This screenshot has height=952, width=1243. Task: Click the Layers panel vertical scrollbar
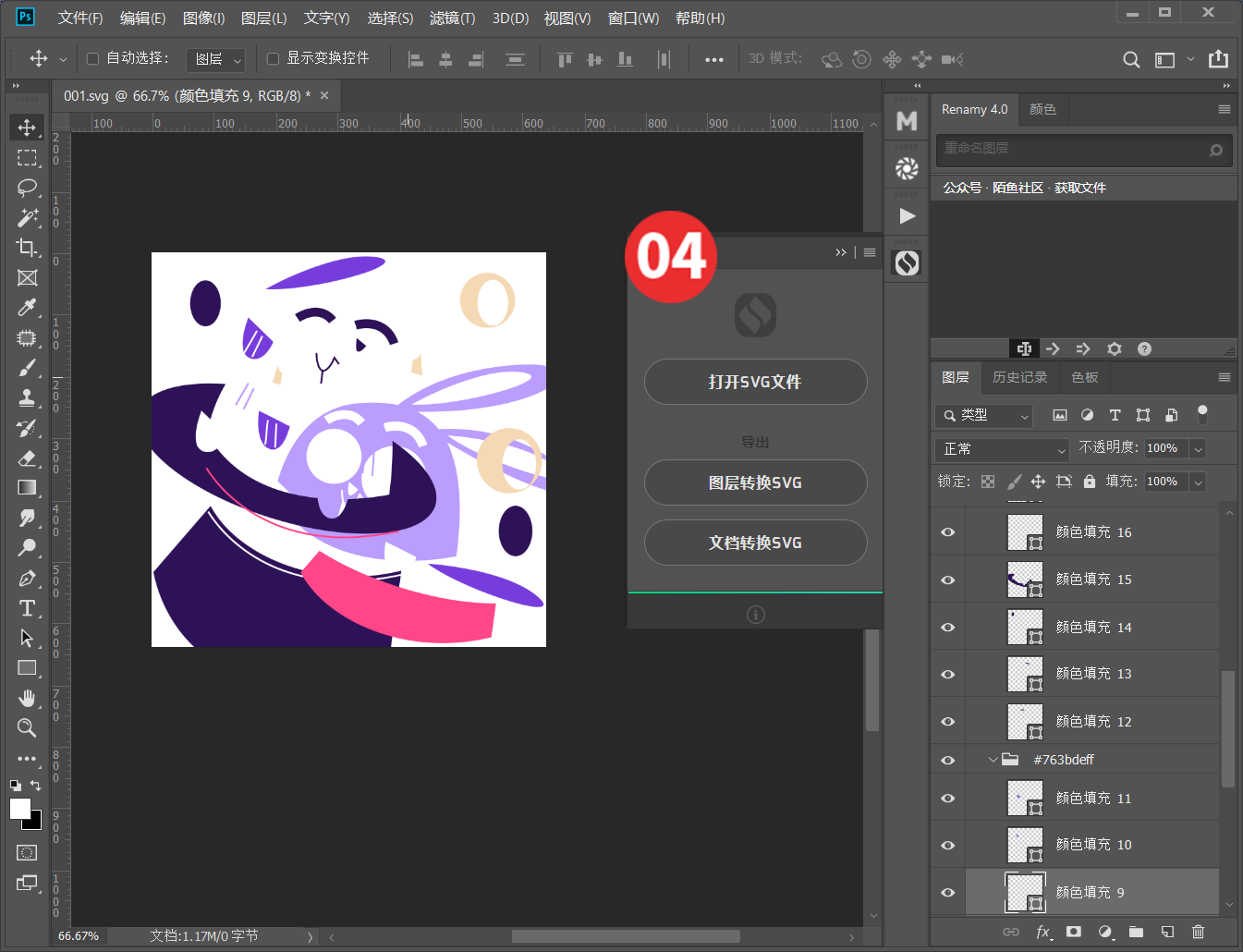pyautogui.click(x=1228, y=729)
